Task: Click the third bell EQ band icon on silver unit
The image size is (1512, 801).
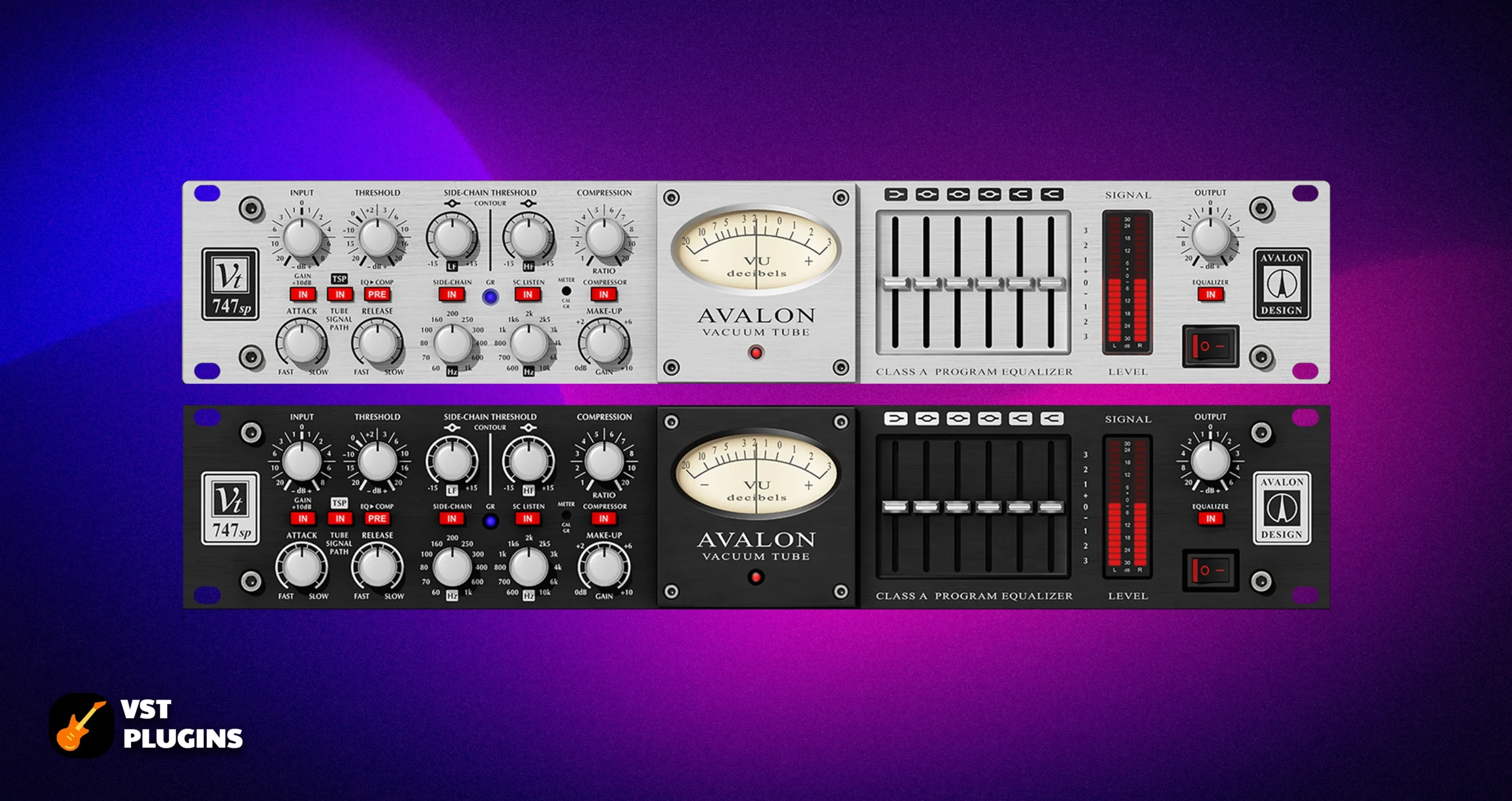Action: click(x=958, y=194)
